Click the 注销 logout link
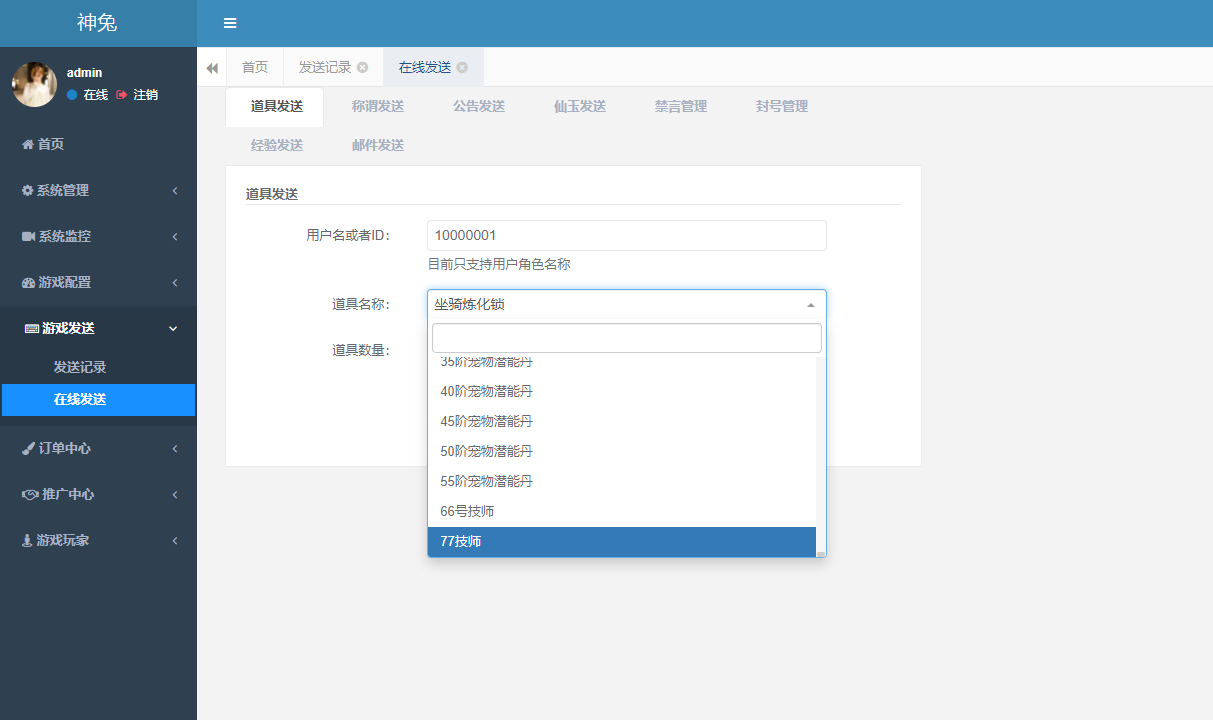The width and height of the screenshot is (1213, 720). (x=138, y=95)
